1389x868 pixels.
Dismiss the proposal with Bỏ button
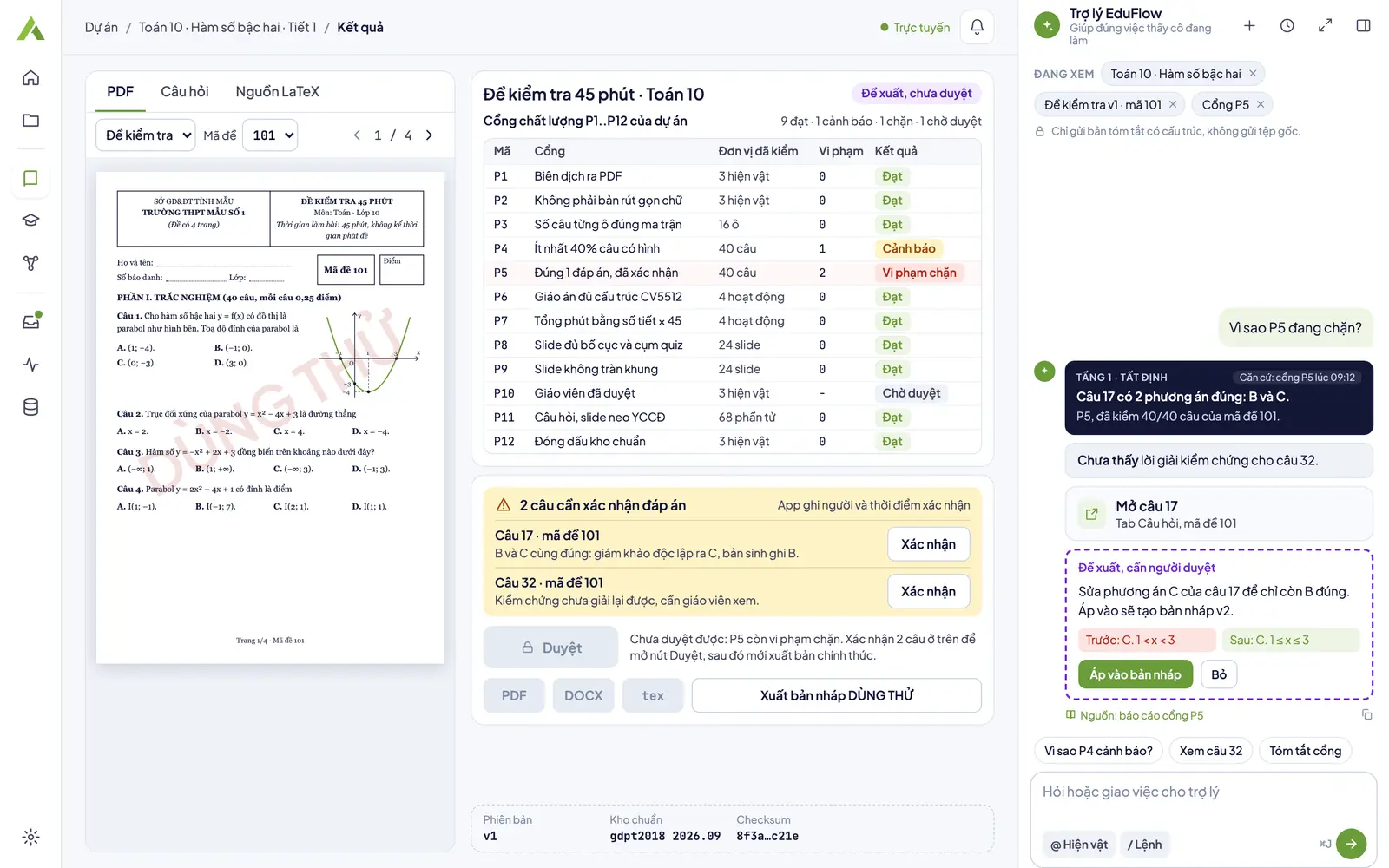click(1219, 674)
